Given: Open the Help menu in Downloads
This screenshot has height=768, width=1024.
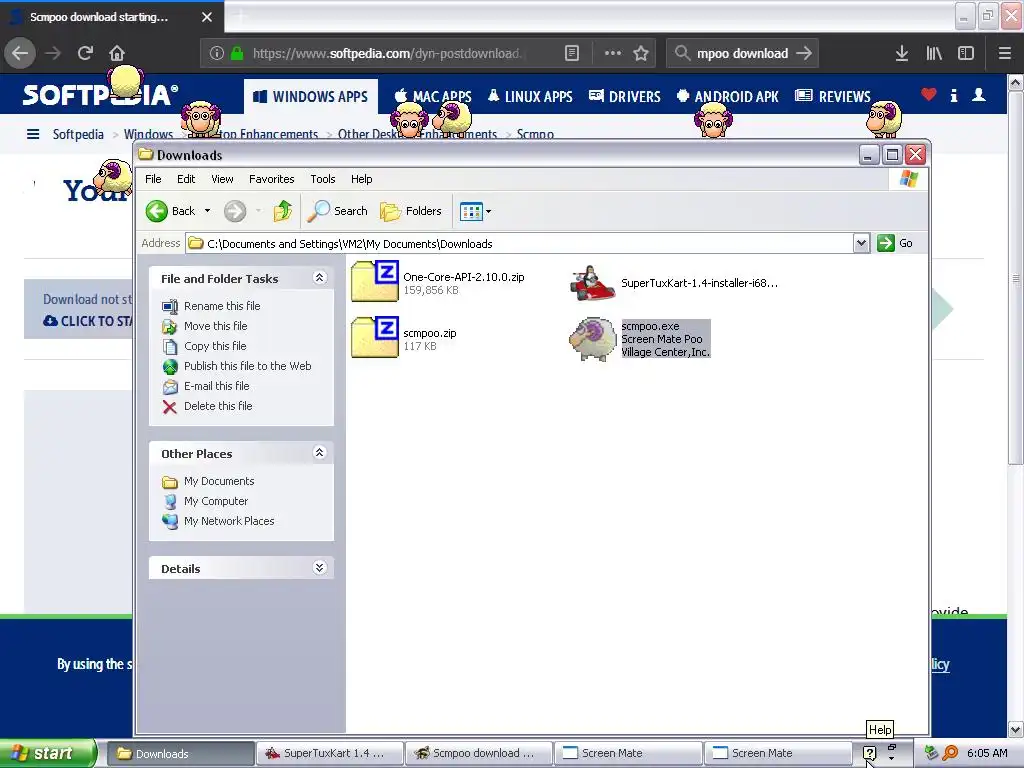Looking at the screenshot, I should (x=361, y=179).
